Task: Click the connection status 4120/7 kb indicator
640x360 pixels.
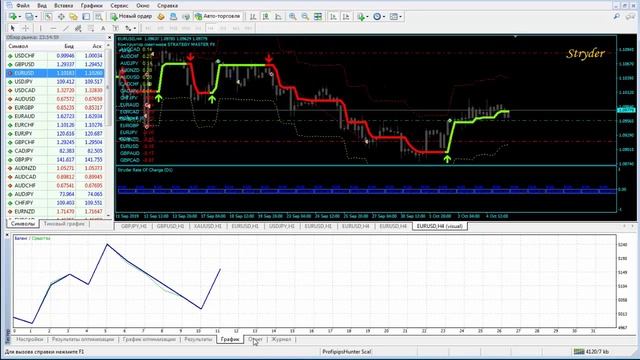Action: point(591,351)
